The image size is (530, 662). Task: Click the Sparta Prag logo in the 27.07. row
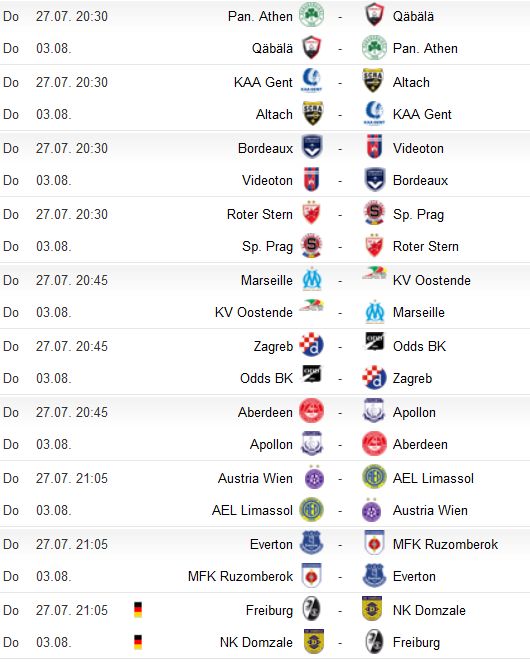pos(375,212)
